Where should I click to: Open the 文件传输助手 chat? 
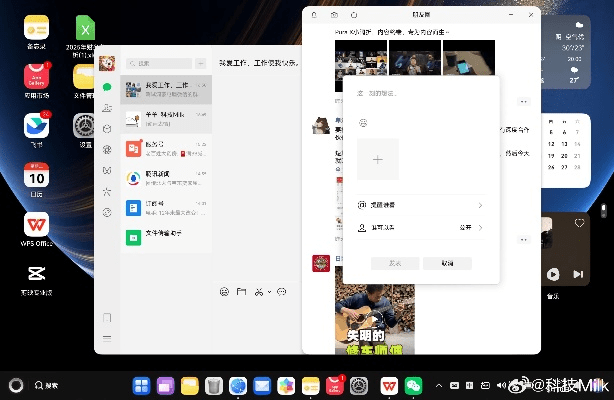(x=166, y=237)
